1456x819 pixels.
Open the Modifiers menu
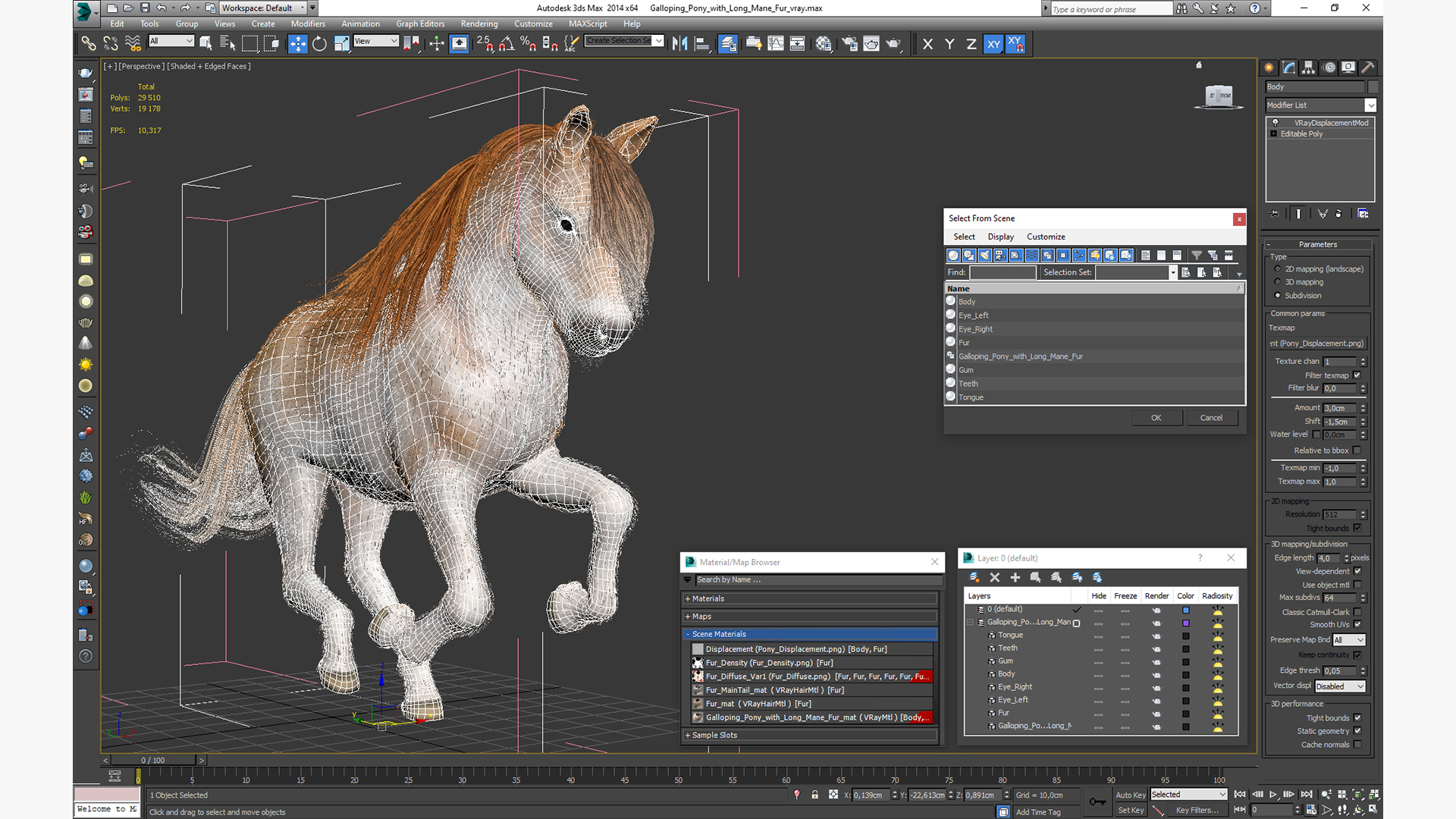pos(308,24)
